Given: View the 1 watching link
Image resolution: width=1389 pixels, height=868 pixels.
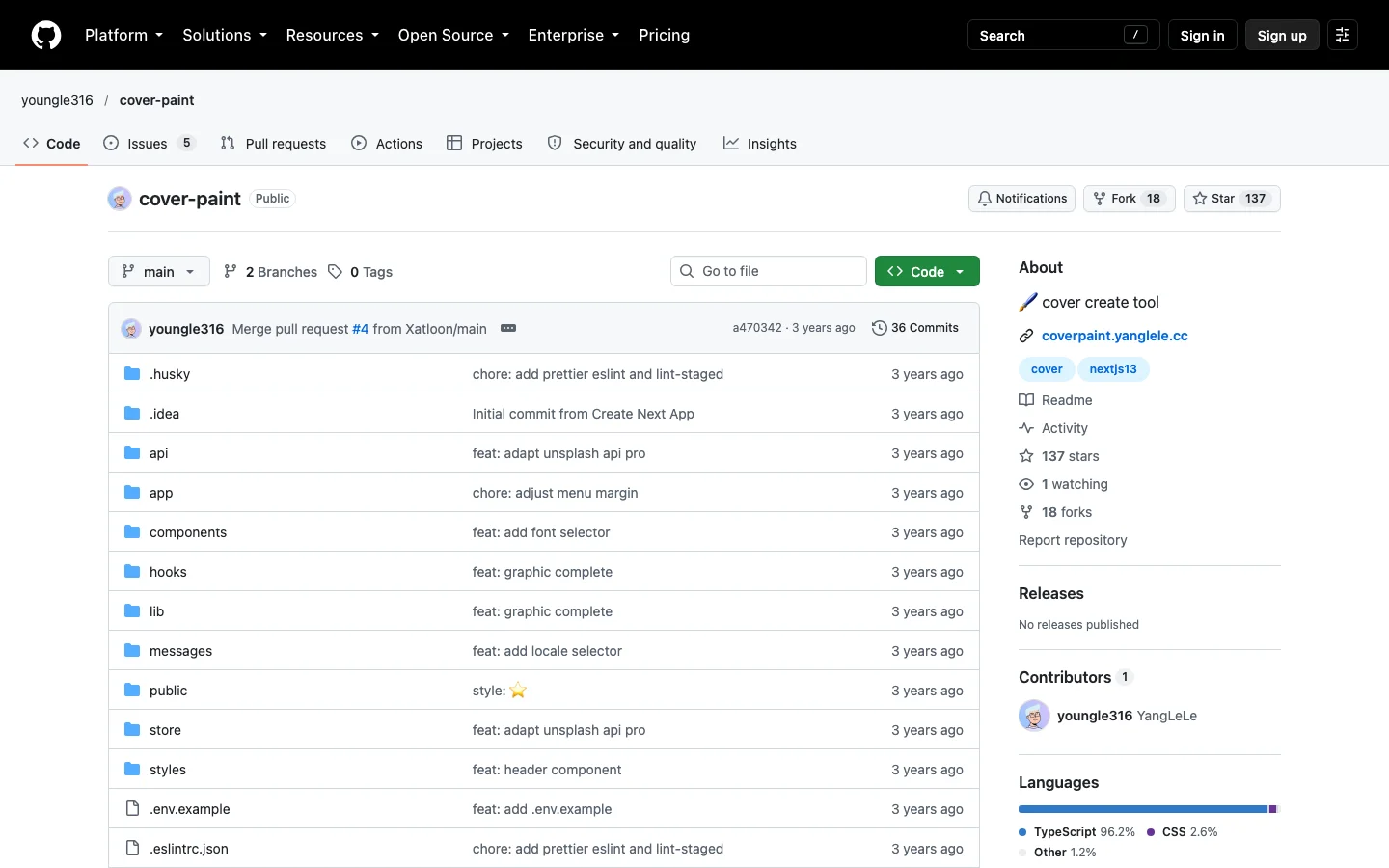Looking at the screenshot, I should [x=1075, y=484].
